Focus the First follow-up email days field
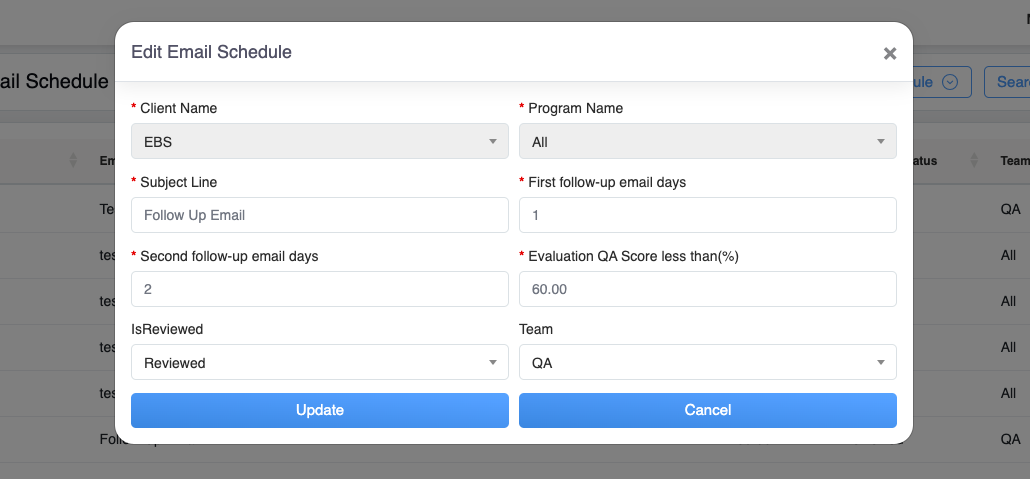Image resolution: width=1030 pixels, height=479 pixels. (x=707, y=215)
